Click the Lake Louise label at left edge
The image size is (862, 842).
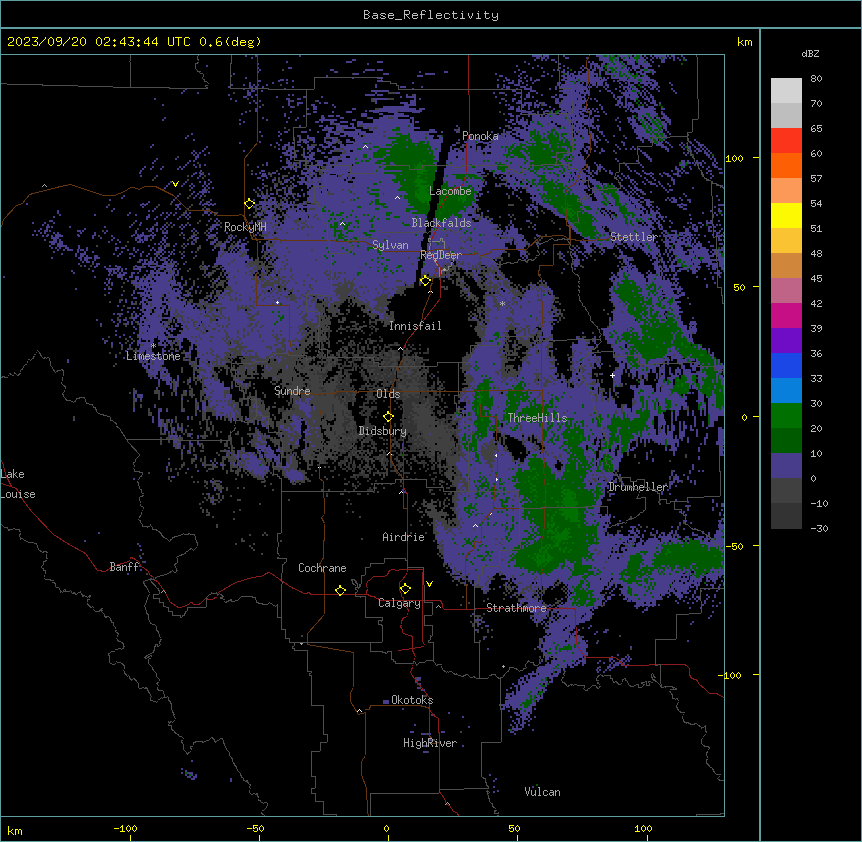16,484
